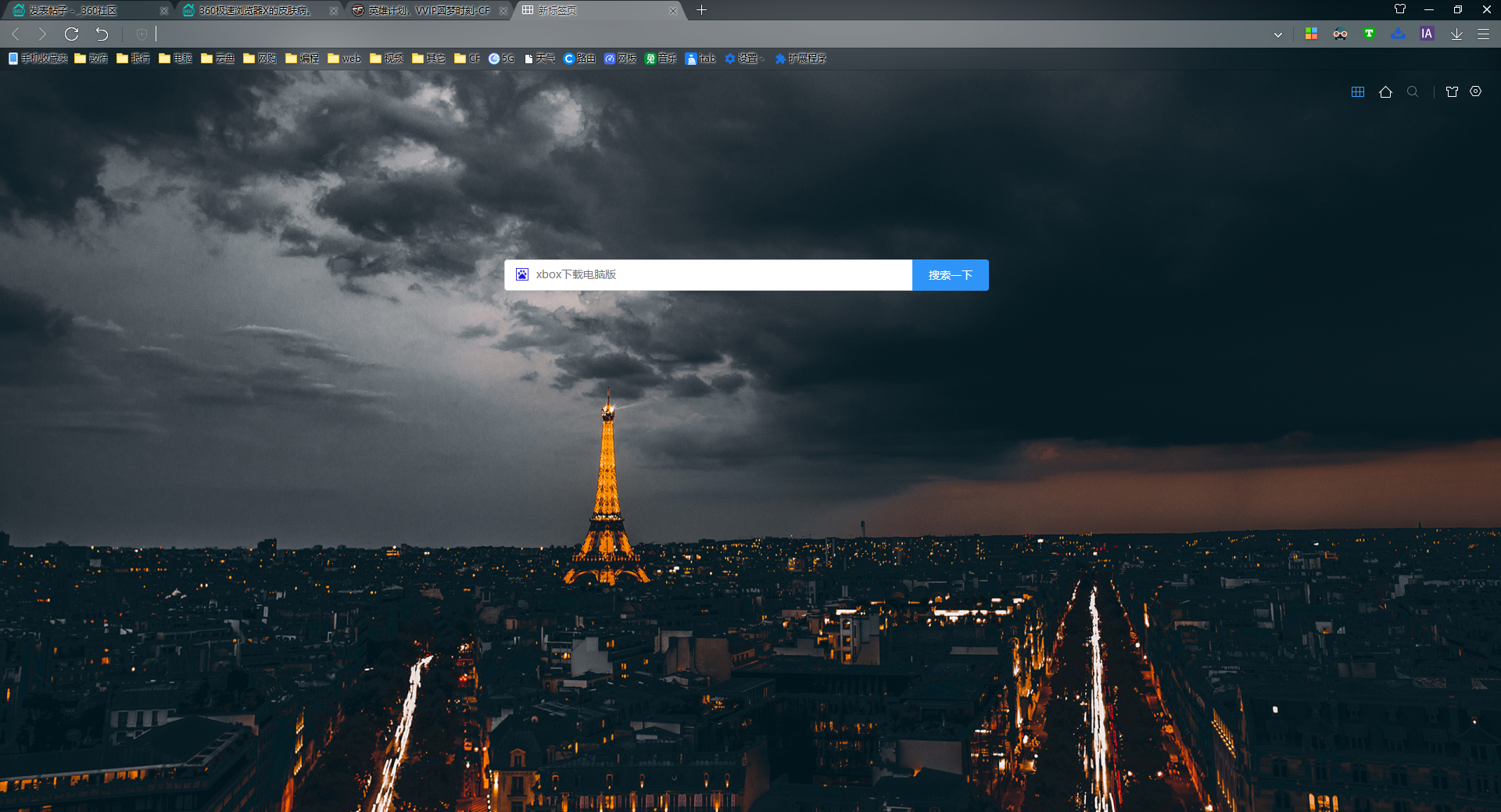Open the CF bookmark folder
Viewport: 1501px width, 812px height.
point(467,59)
